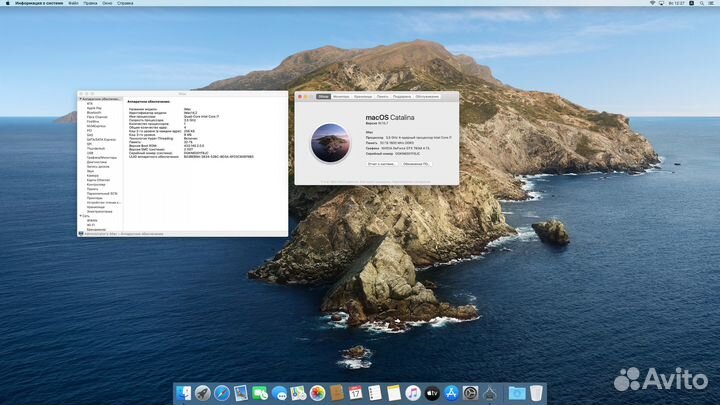Click the Обновление ПО button
Viewport: 720px width, 405px height.
[416, 164]
